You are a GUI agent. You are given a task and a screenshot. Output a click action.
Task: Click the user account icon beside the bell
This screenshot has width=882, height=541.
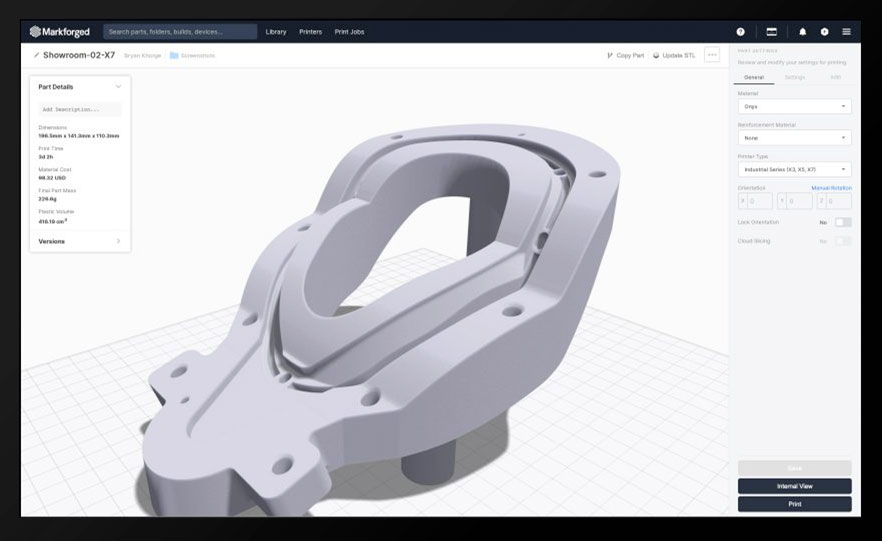pyautogui.click(x=824, y=32)
